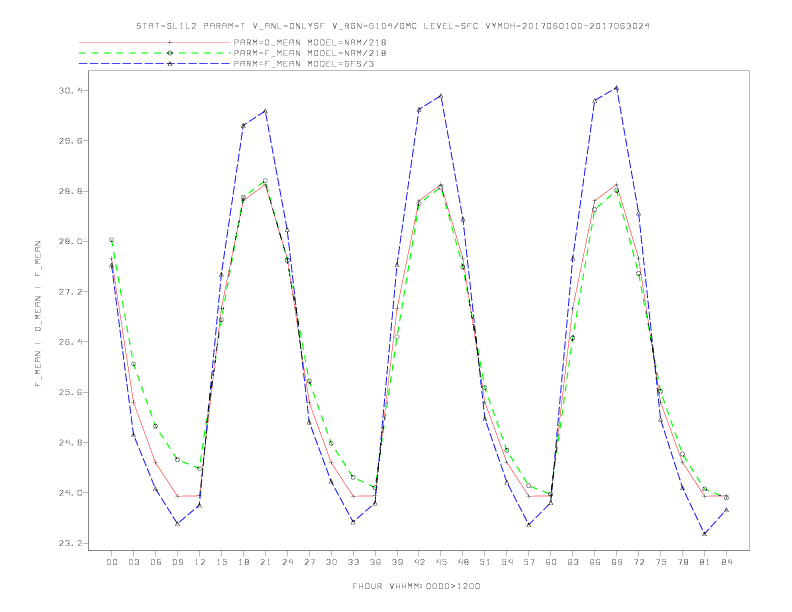The width and height of the screenshot is (792, 612).
Task: Click x-axis tick label 09
Action: click(x=178, y=562)
